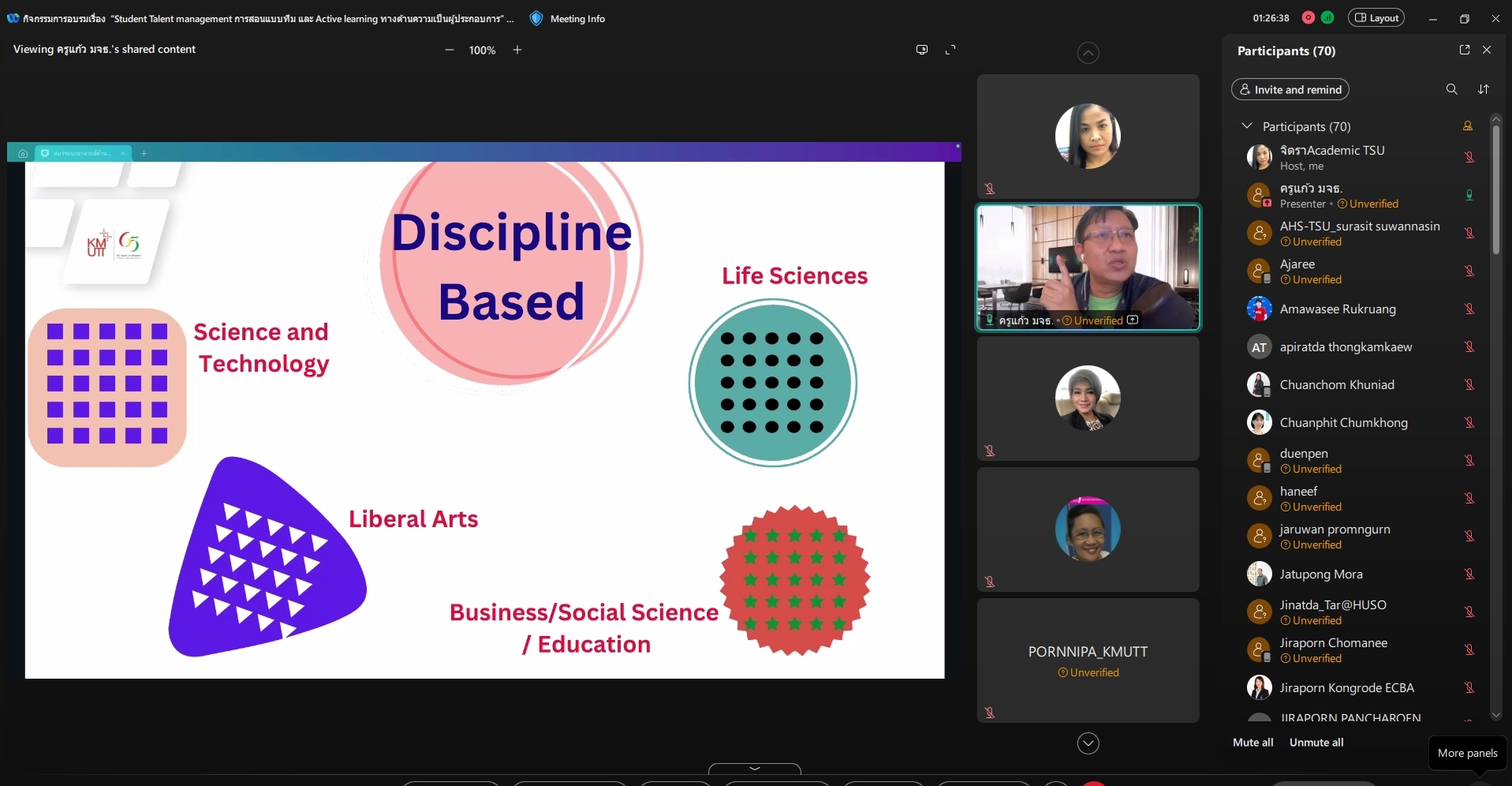Click the red recording indicator icon
The height and width of the screenshot is (786, 1512).
point(1309,17)
